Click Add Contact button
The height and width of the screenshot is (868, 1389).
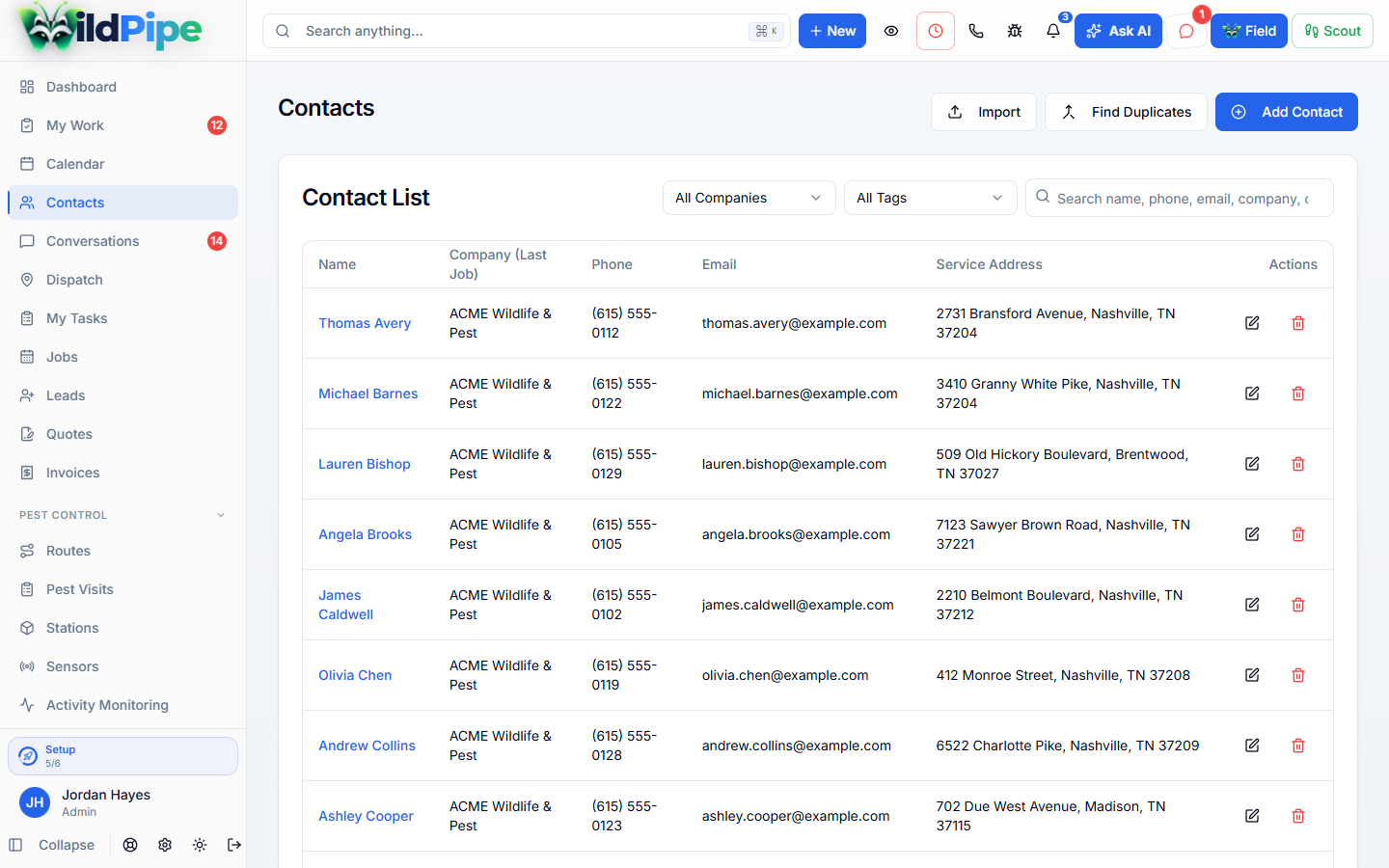1287,112
